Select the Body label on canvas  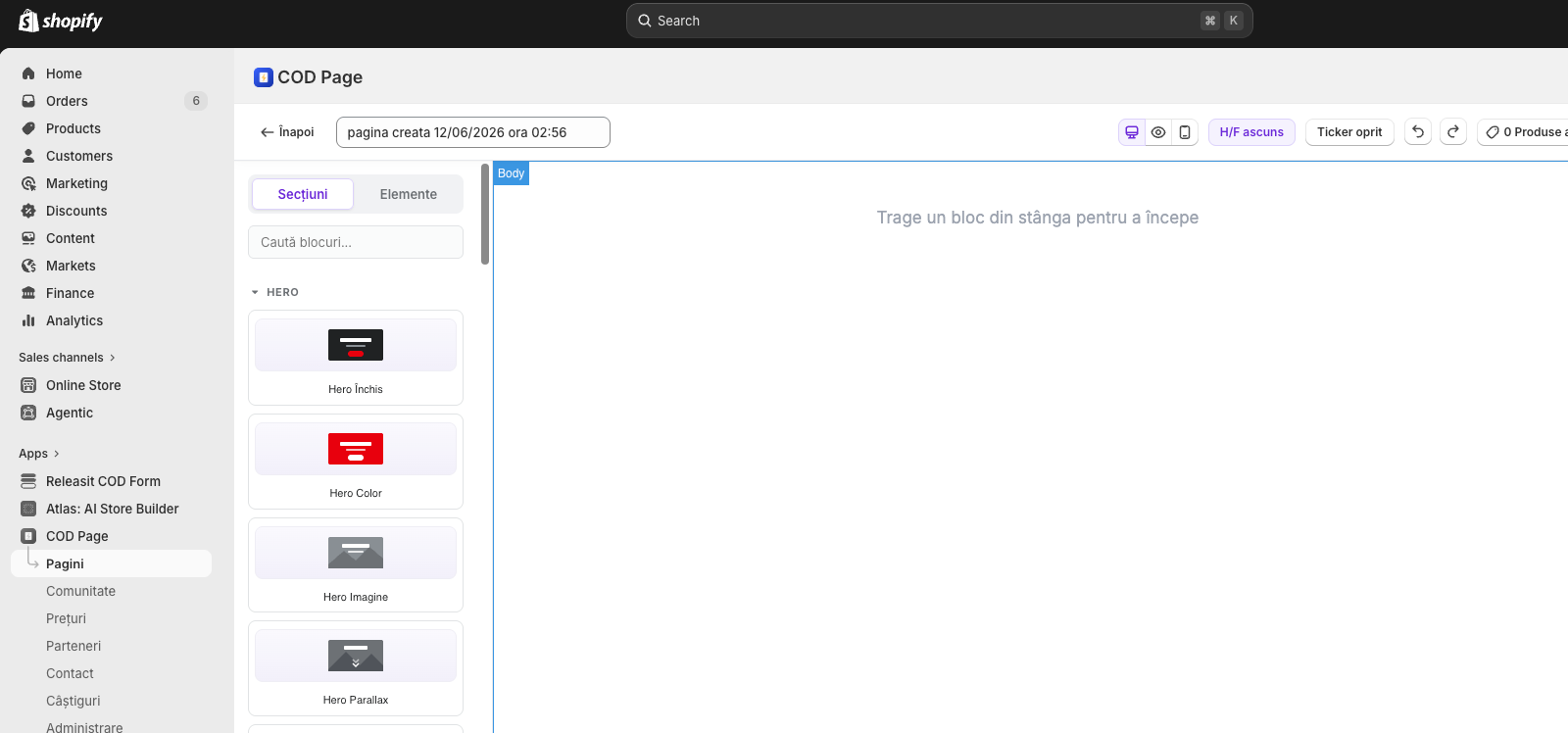pyautogui.click(x=512, y=173)
